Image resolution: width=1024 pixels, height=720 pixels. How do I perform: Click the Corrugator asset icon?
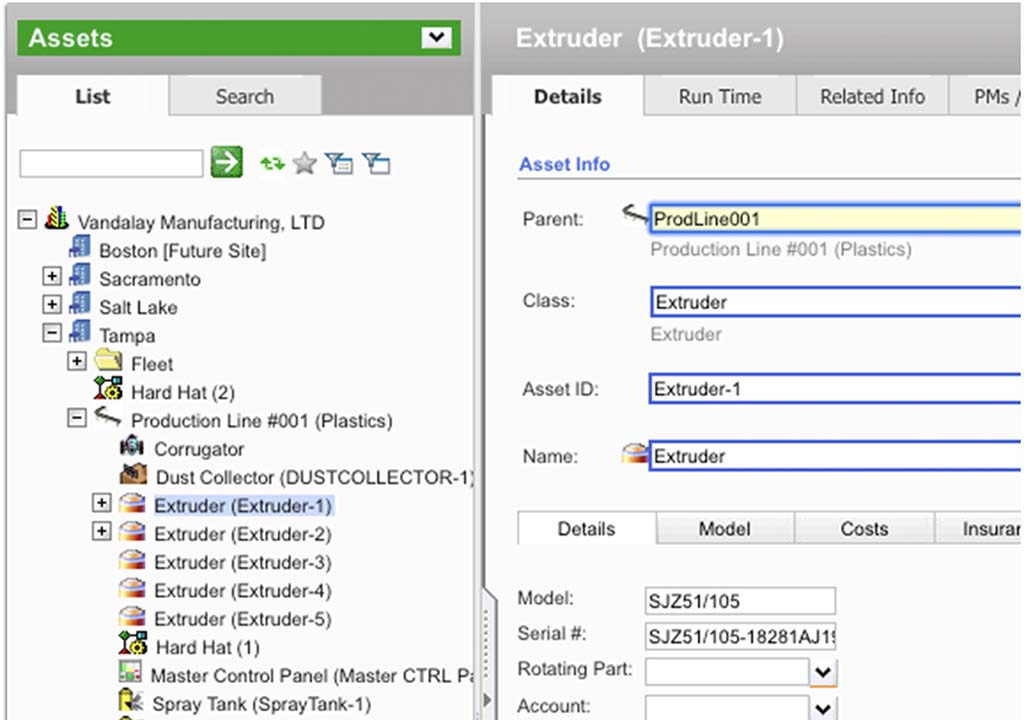[x=132, y=448]
